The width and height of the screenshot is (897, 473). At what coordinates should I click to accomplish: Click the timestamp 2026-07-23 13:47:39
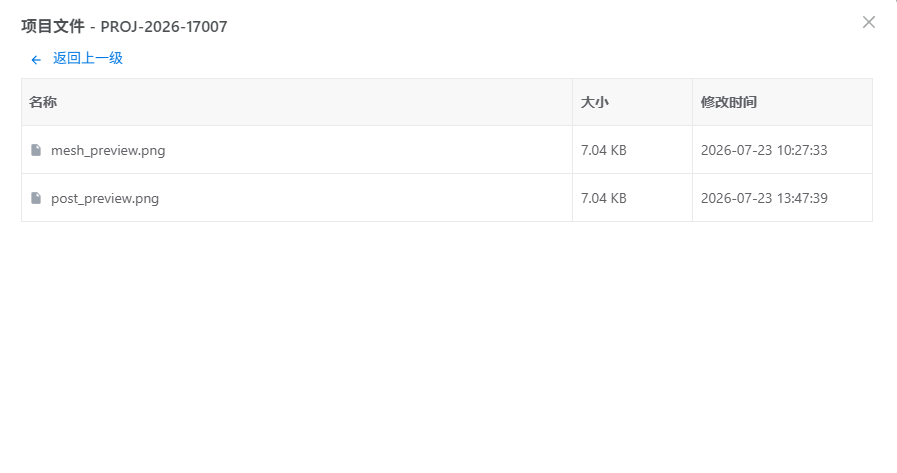[764, 198]
